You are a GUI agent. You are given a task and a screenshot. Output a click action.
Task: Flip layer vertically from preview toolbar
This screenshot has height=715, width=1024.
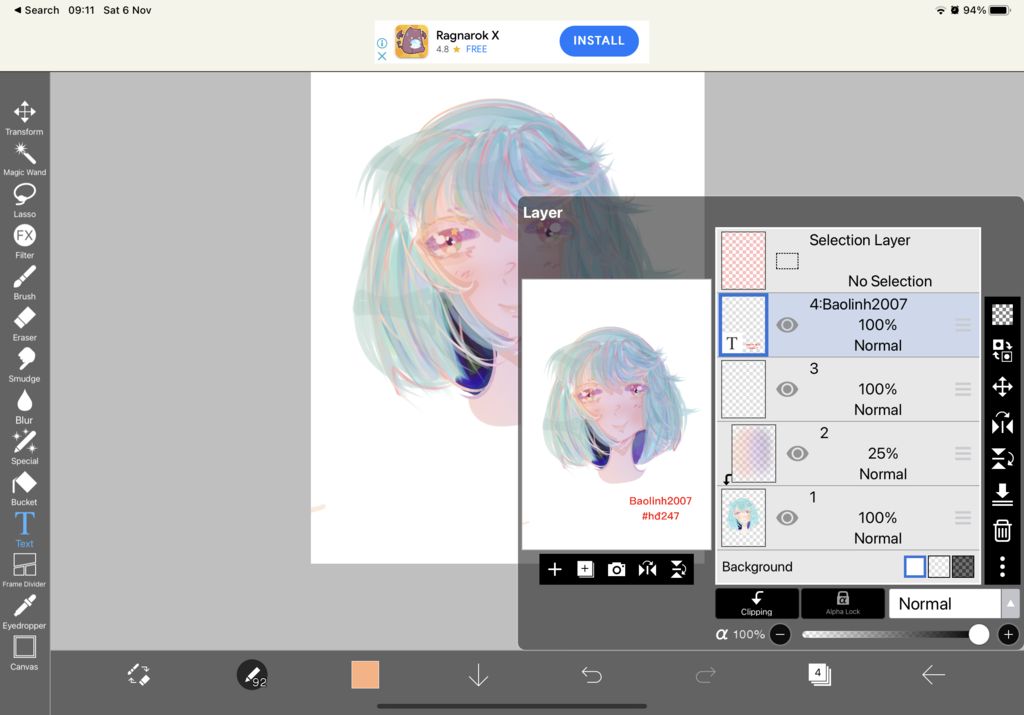pos(679,569)
